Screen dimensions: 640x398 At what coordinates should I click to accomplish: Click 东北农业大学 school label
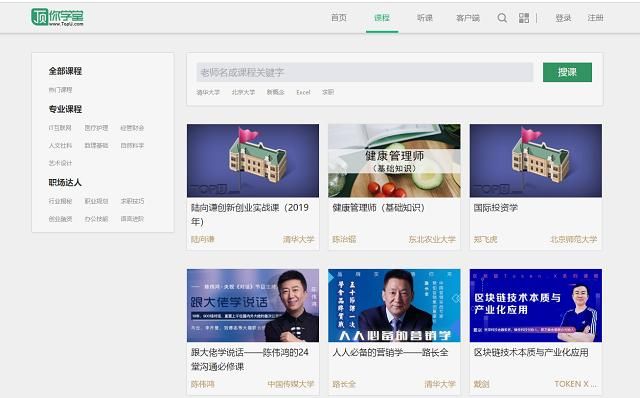click(x=432, y=240)
